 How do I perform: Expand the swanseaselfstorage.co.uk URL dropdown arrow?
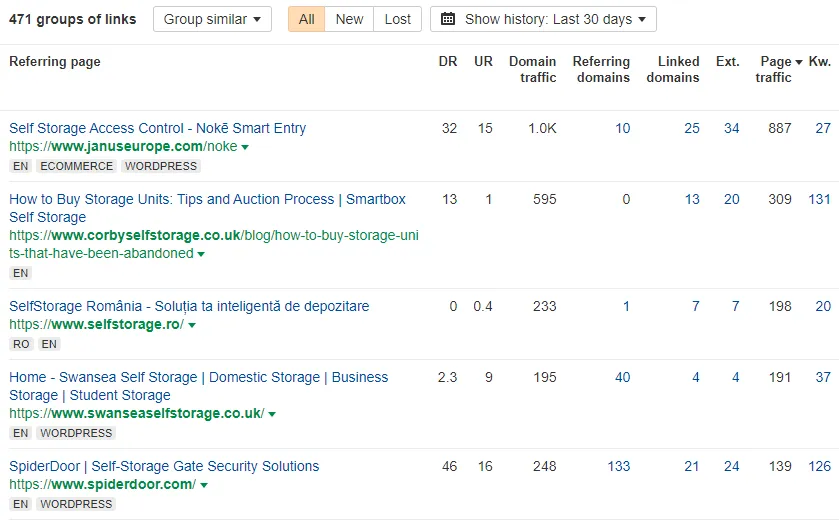[x=272, y=414]
